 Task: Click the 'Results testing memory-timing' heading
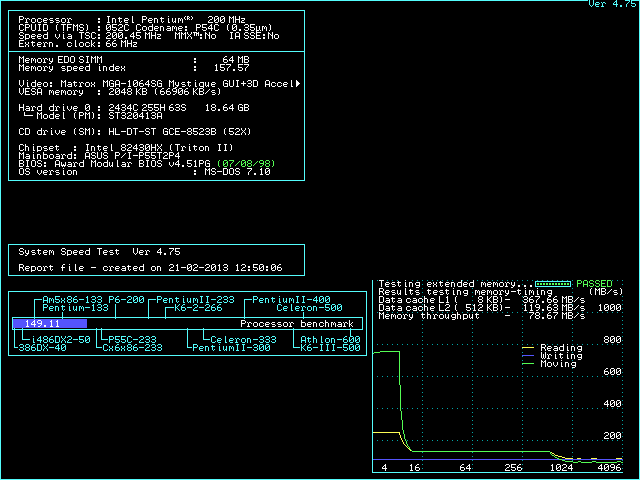[465, 292]
